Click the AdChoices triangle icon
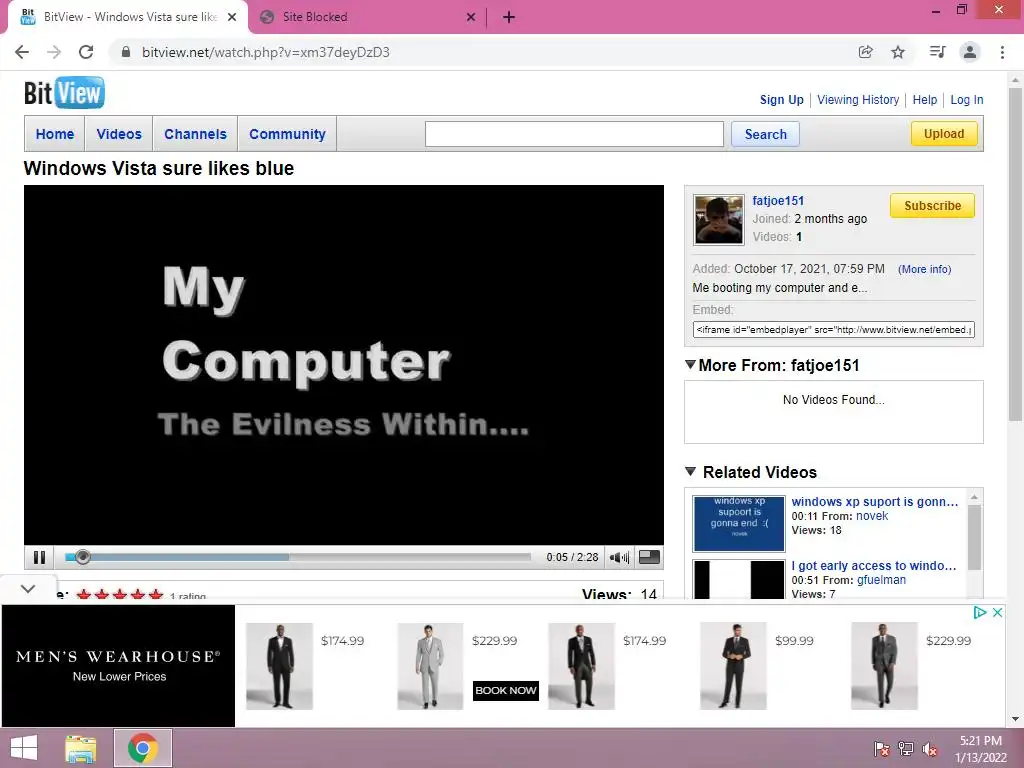 (980, 613)
